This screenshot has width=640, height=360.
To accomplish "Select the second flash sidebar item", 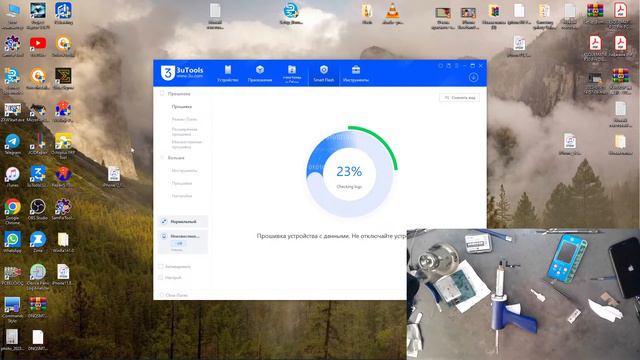I will [x=184, y=119].
